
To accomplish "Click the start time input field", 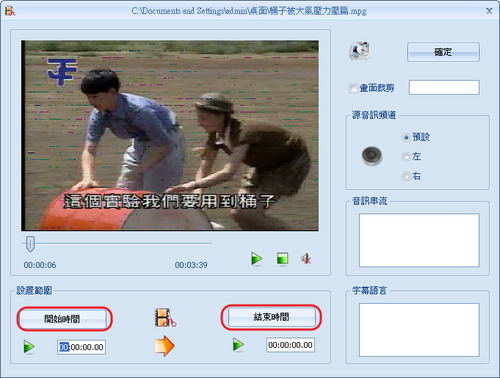I will click(81, 347).
